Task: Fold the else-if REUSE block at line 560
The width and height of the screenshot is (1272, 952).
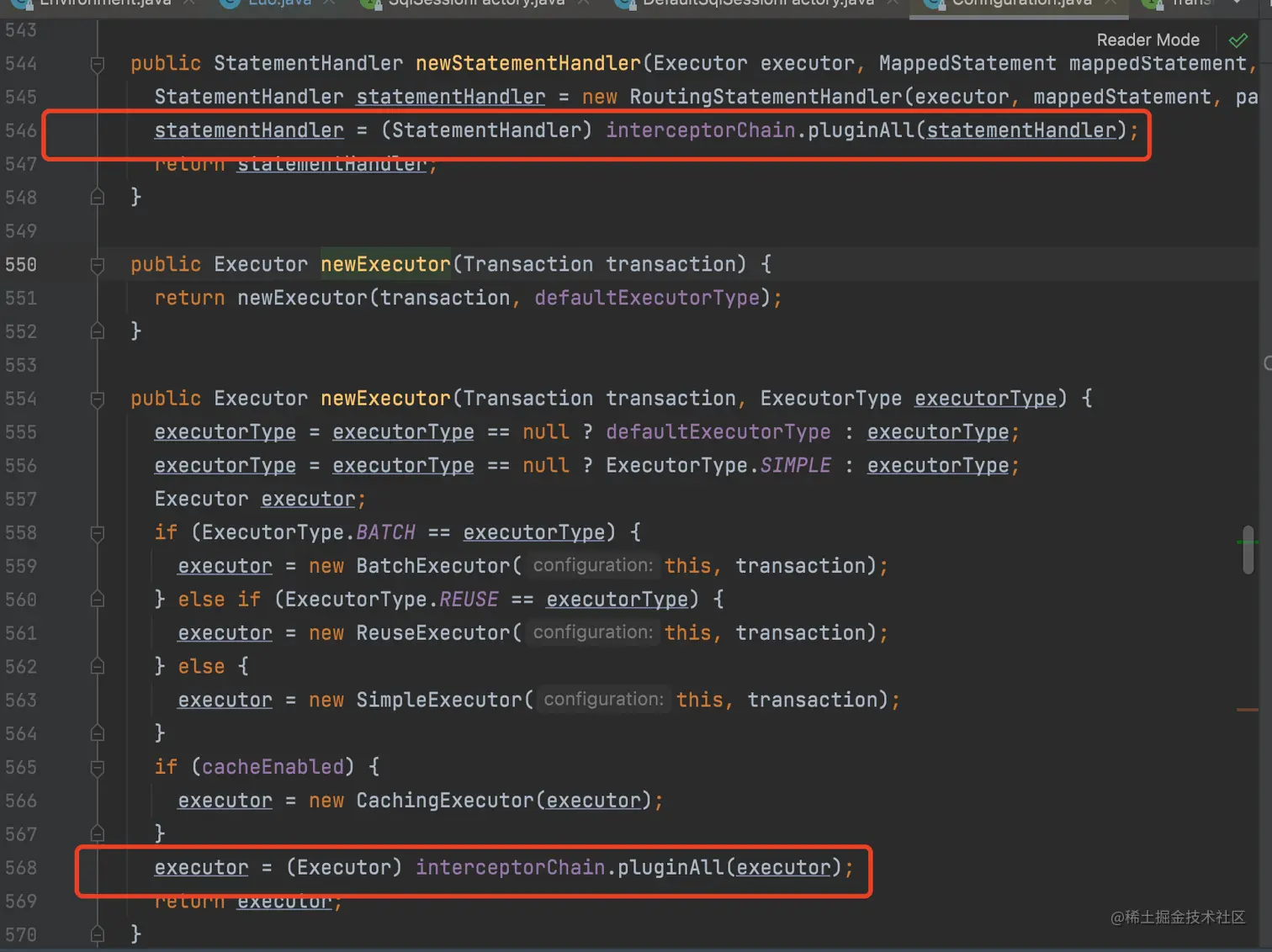Action: point(98,600)
